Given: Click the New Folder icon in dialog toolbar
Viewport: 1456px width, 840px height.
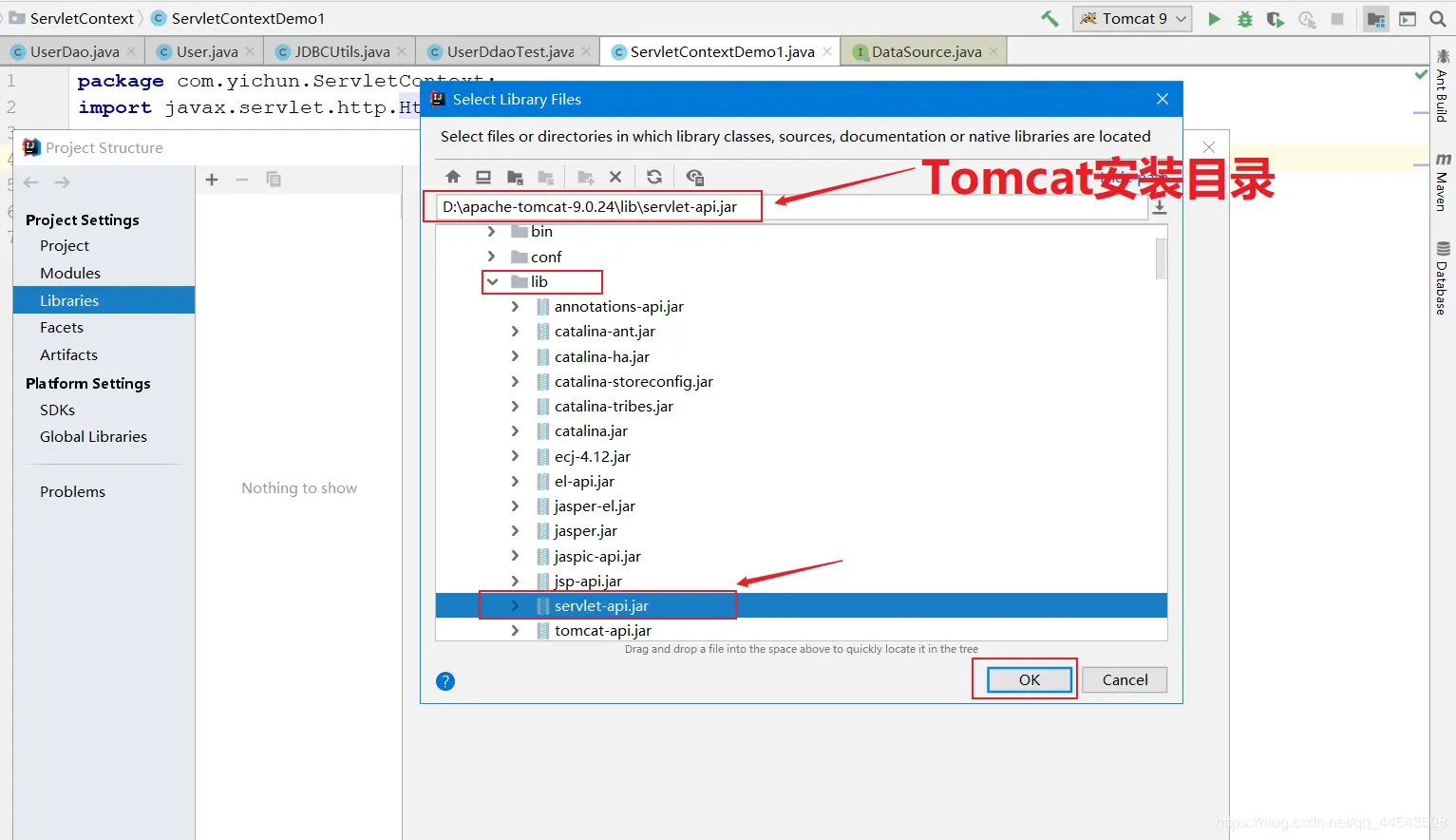Looking at the screenshot, I should [x=585, y=177].
